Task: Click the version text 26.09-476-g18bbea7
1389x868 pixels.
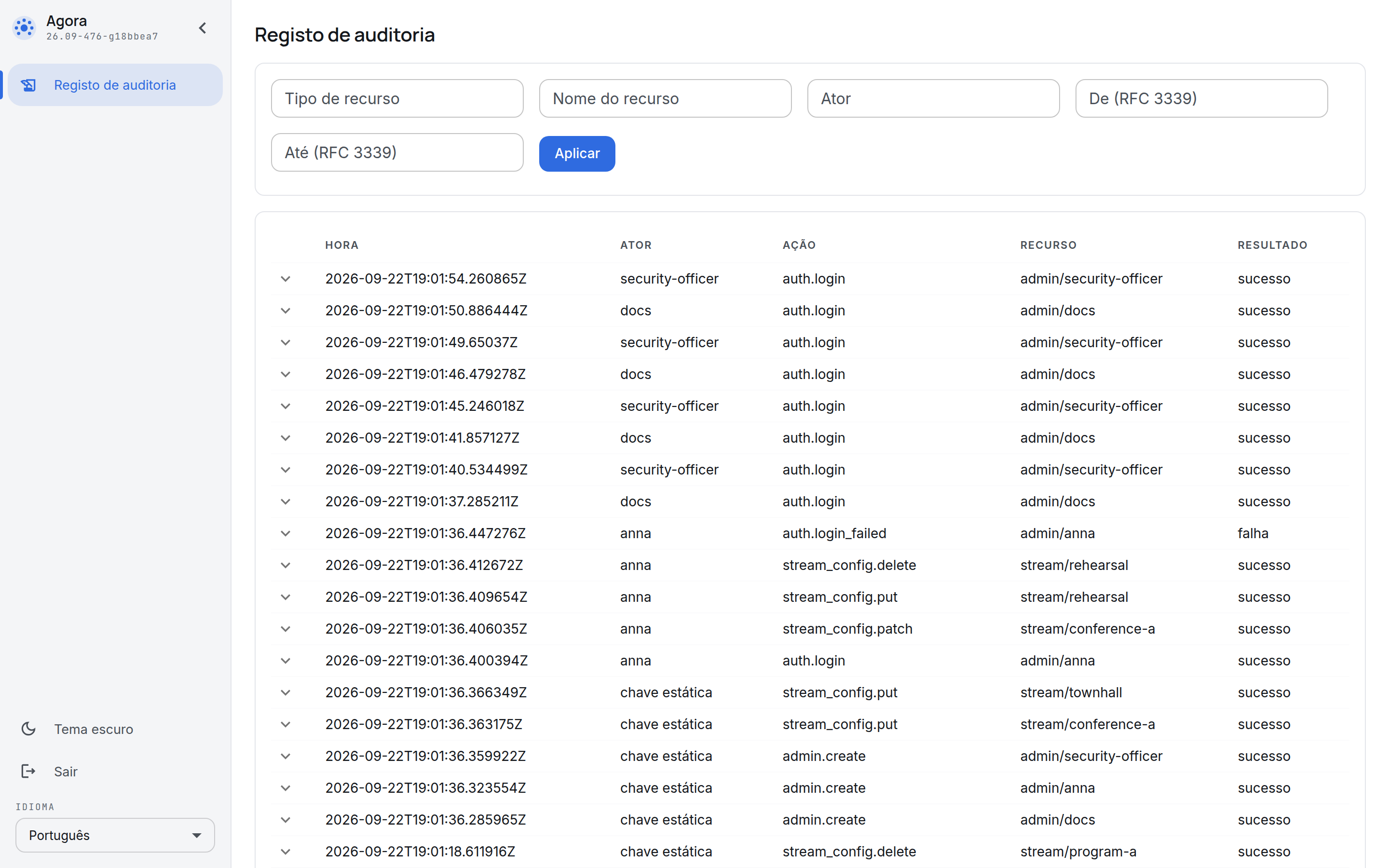Action: (x=102, y=36)
